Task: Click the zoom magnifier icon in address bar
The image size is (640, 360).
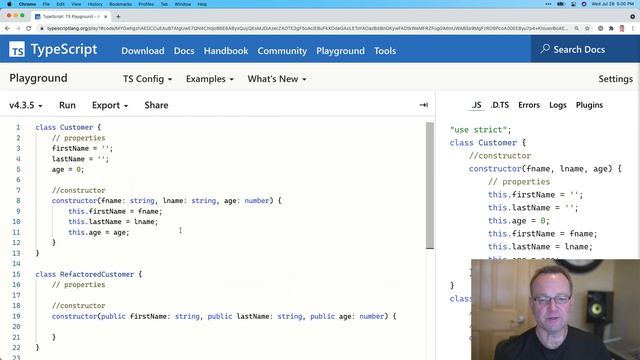Action: pyautogui.click(x=576, y=28)
